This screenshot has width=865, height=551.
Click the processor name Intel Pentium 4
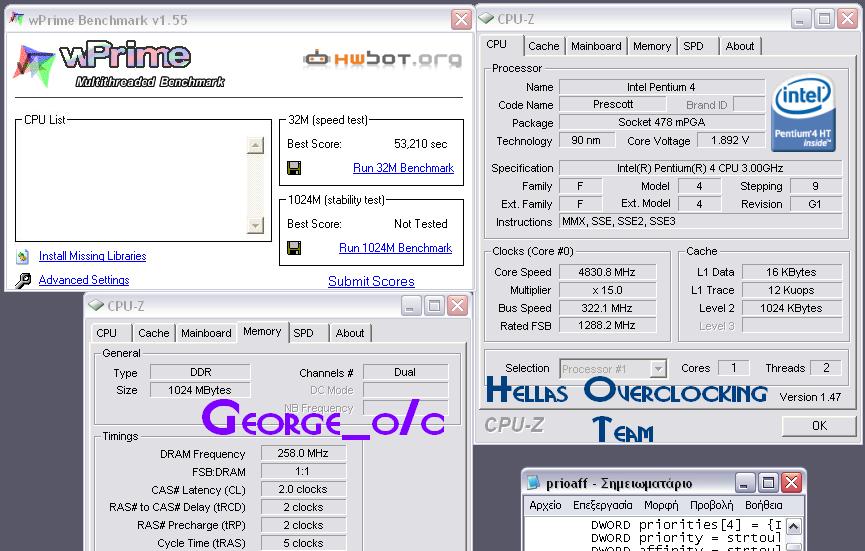661,87
